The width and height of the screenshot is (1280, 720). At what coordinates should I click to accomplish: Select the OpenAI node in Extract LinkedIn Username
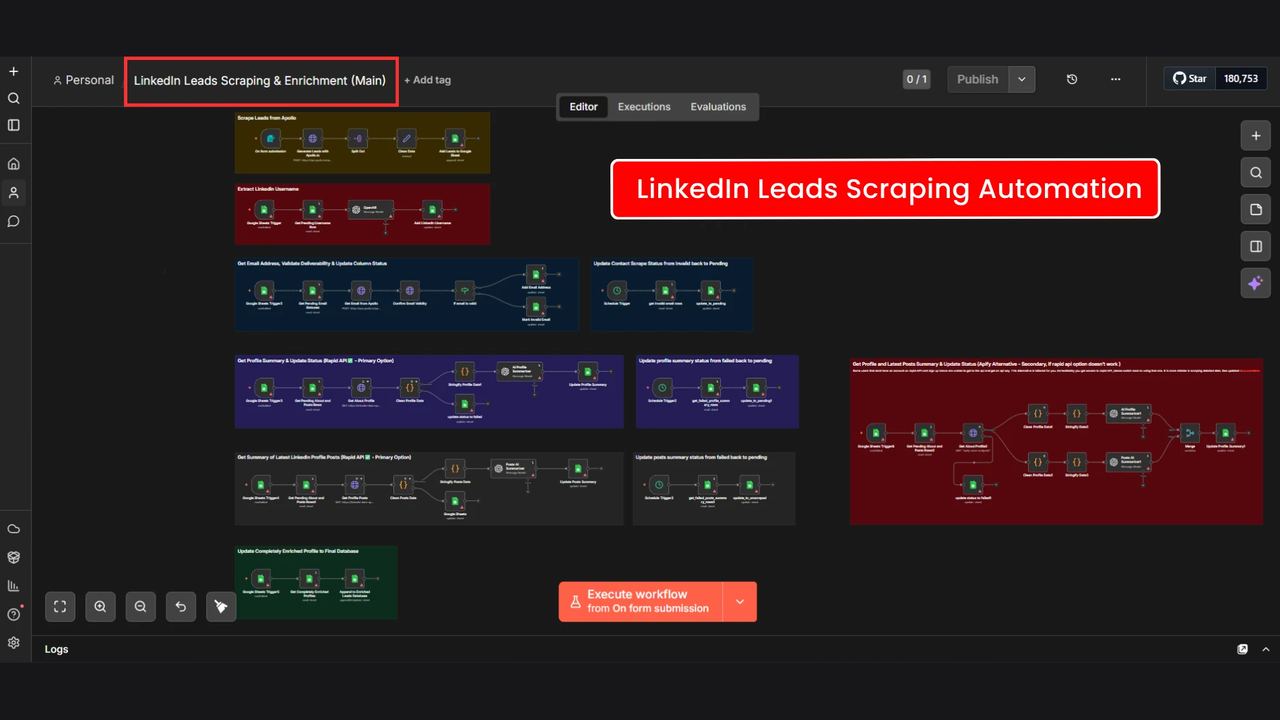click(371, 209)
